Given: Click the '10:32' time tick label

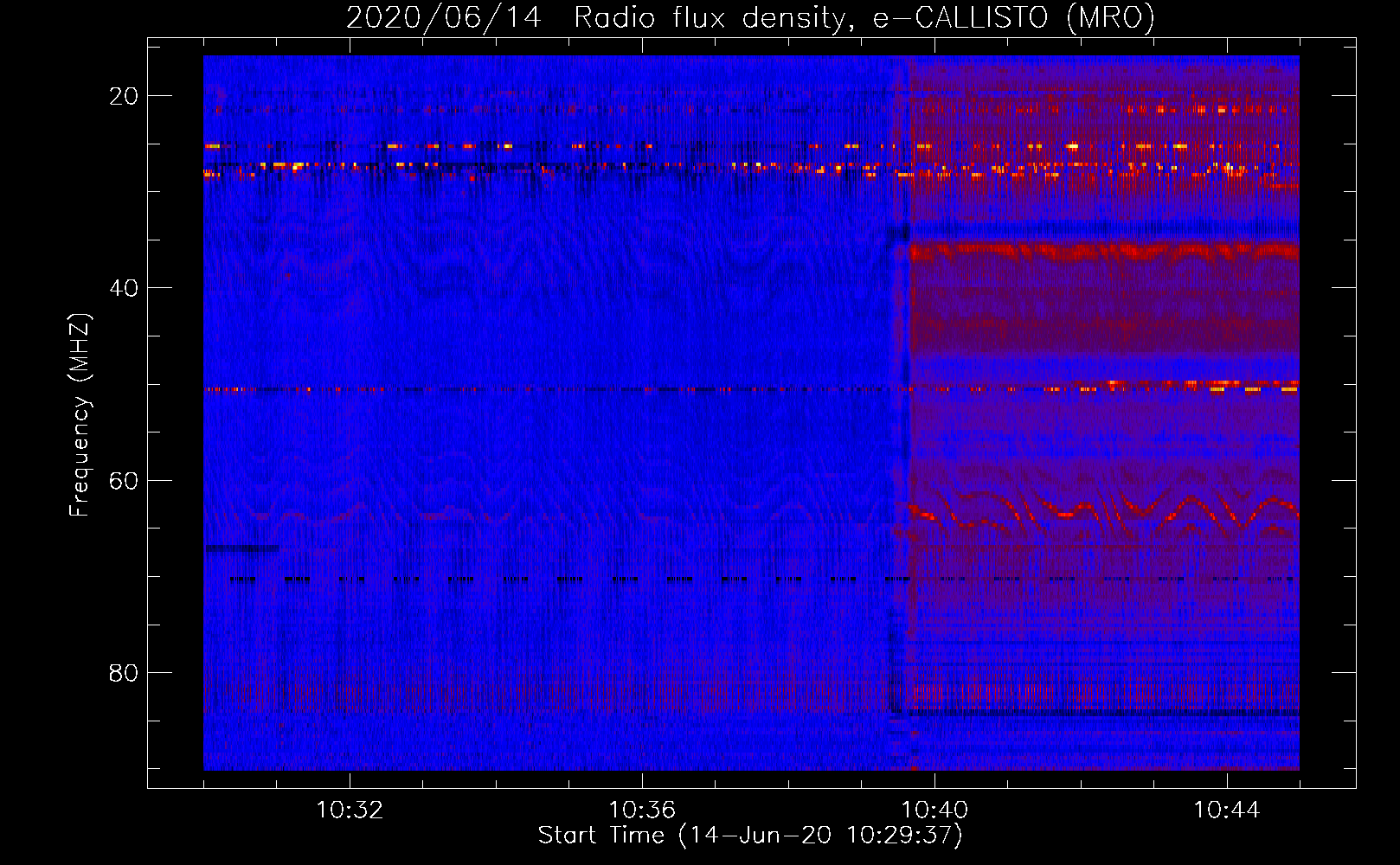Looking at the screenshot, I should (350, 811).
